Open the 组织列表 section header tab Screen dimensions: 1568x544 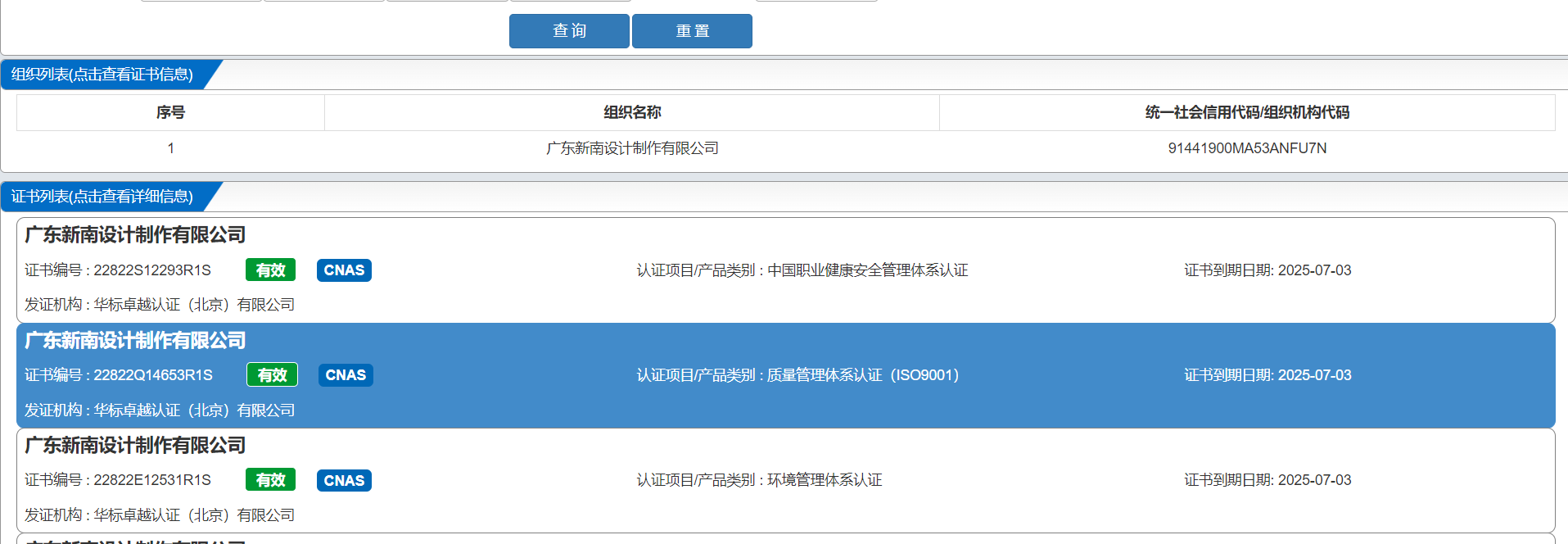click(102, 75)
